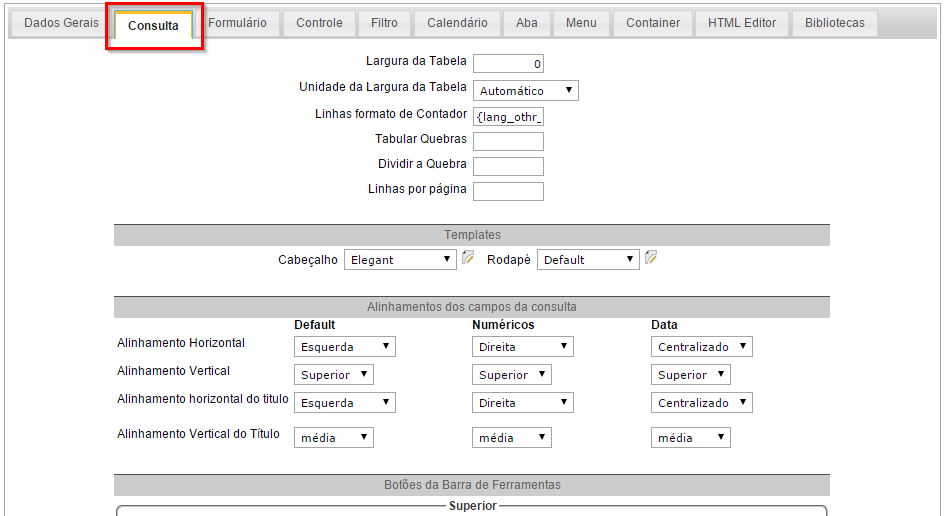Expand the Rodapé template dropdown

pos(588,260)
